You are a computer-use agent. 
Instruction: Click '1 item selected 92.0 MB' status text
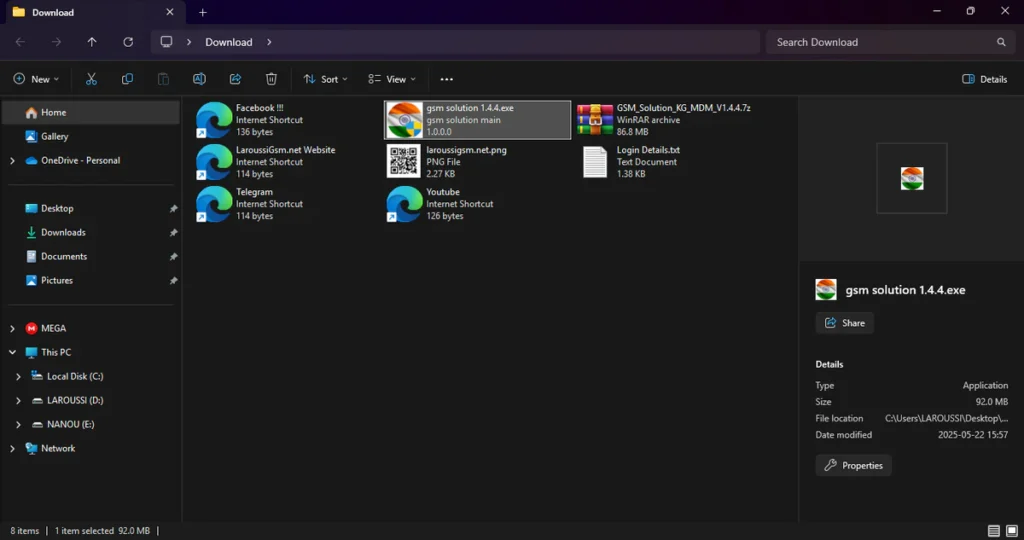(103, 531)
